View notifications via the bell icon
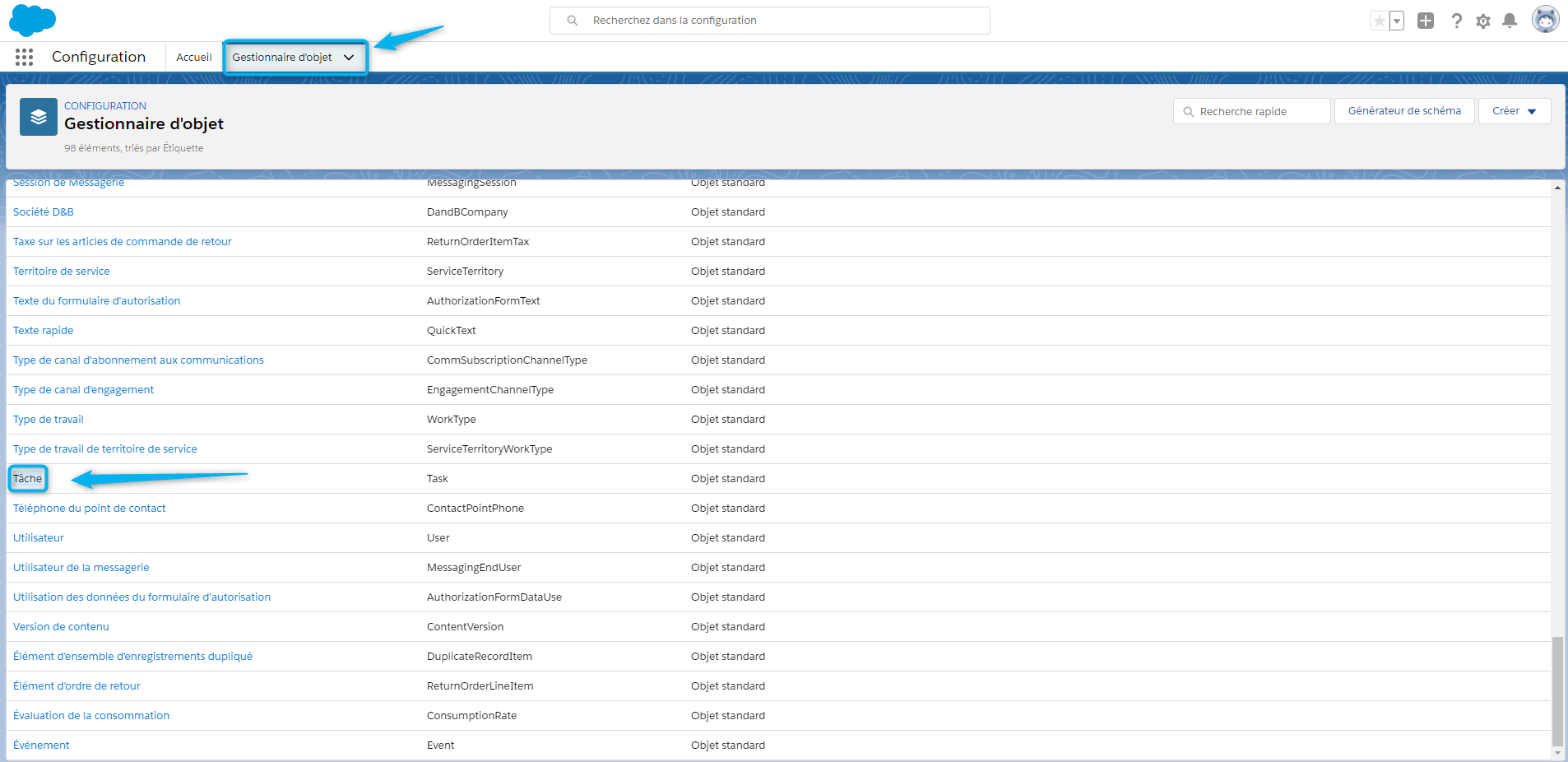 click(x=1509, y=21)
